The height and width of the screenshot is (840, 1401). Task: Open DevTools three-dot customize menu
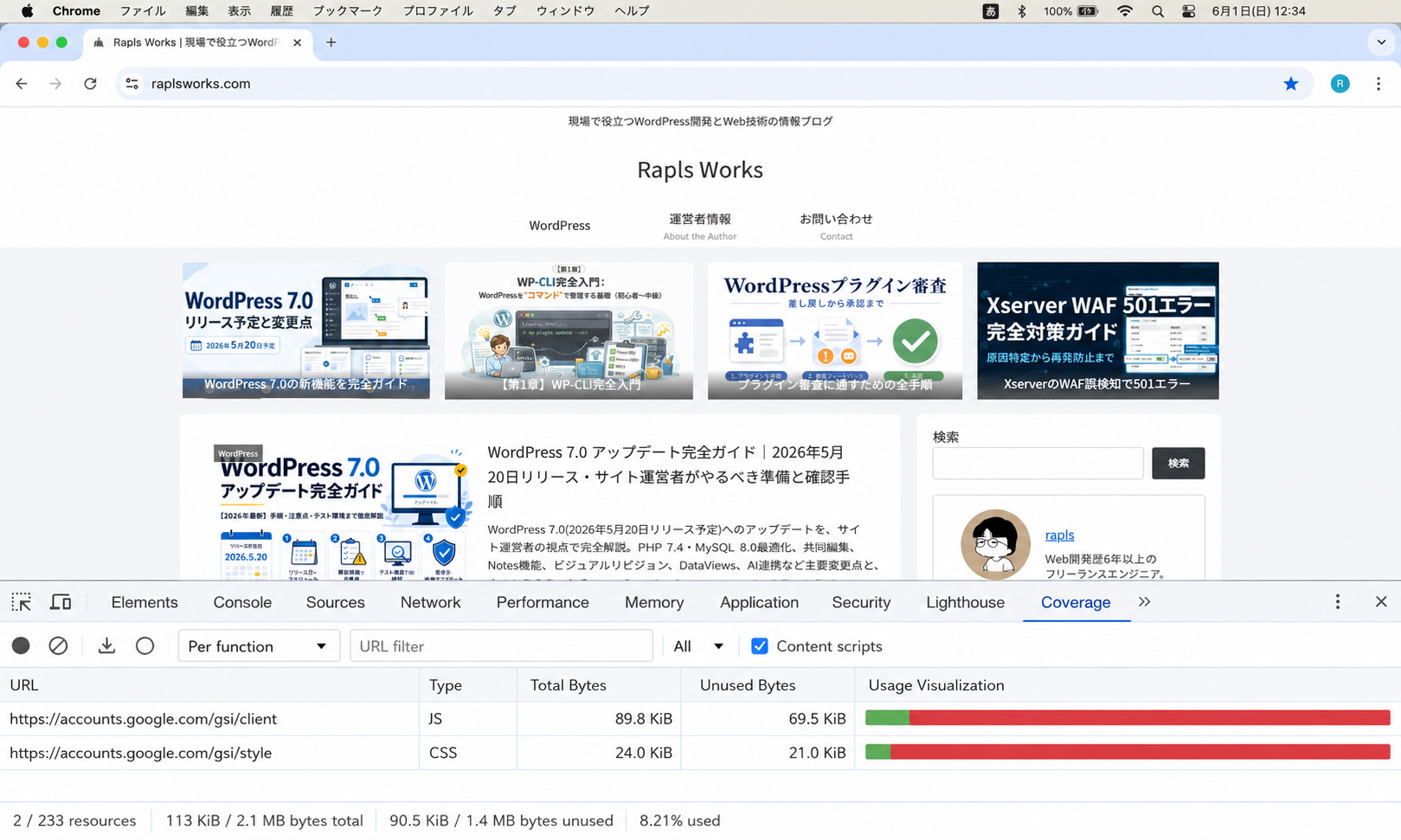(x=1337, y=602)
